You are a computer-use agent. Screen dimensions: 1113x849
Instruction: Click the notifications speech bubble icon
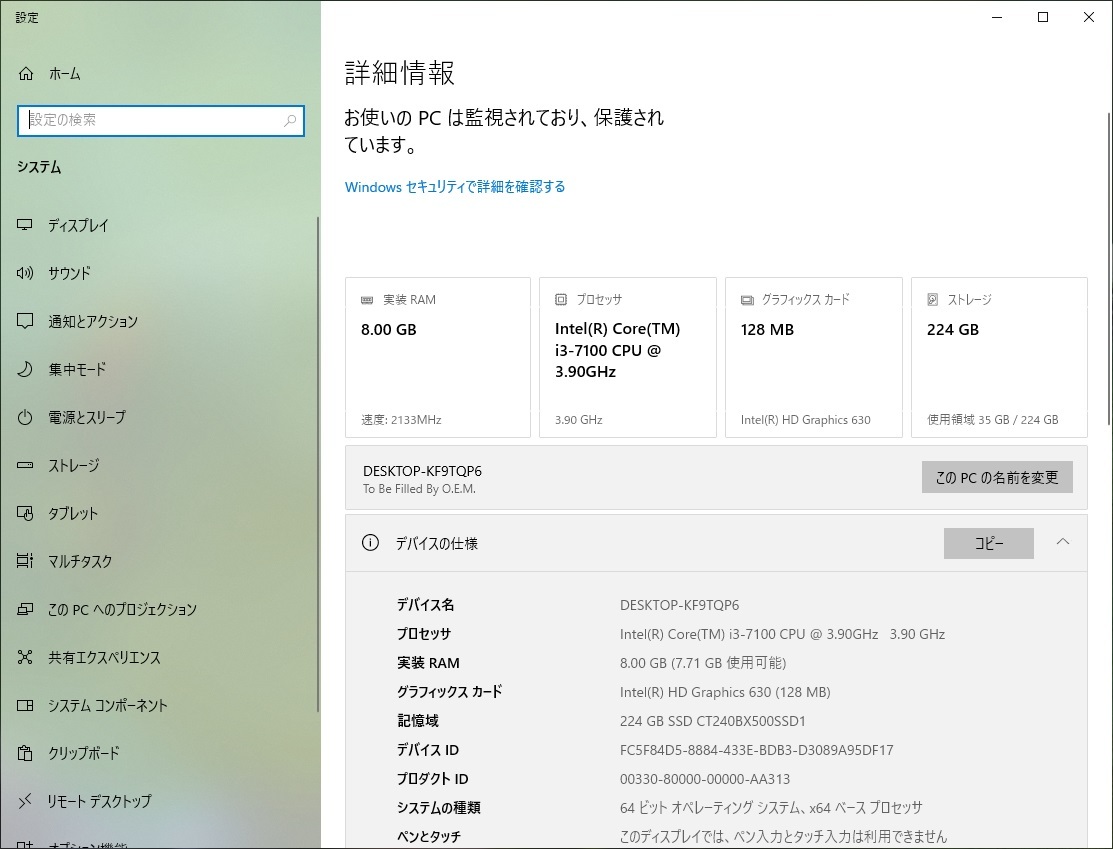click(25, 321)
